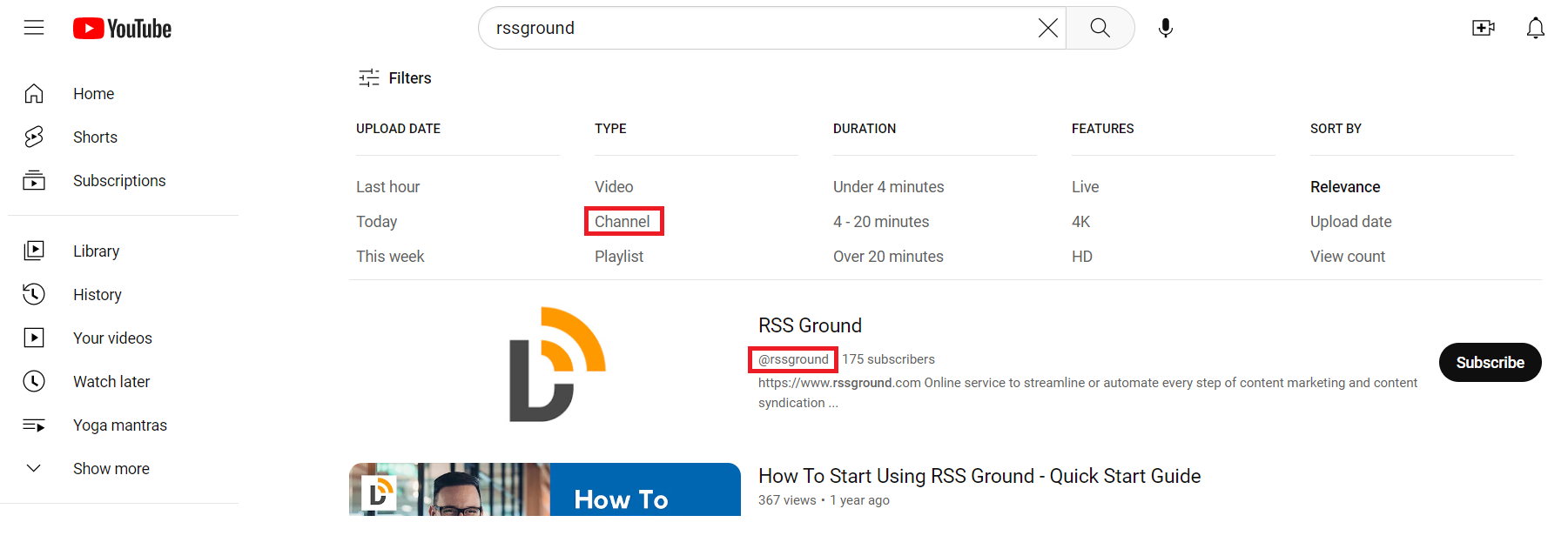Enable the 4K feature filter
Screen dimensions: 1568x549
tap(1080, 221)
